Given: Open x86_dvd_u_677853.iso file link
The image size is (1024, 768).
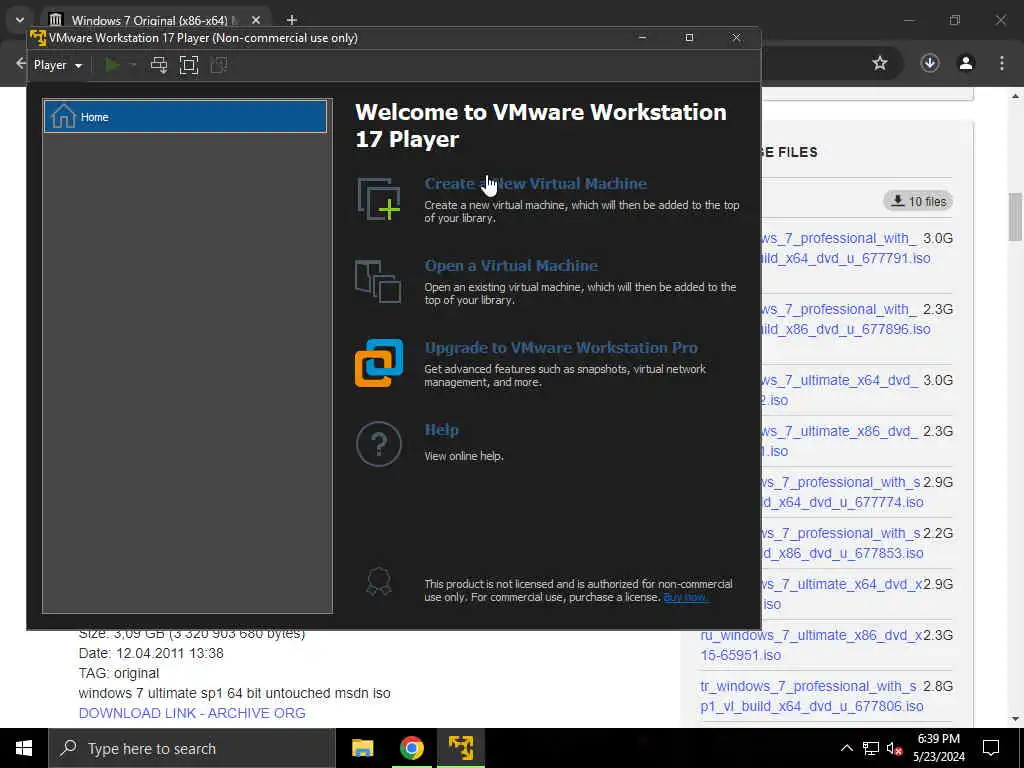Looking at the screenshot, I should [x=842, y=543].
